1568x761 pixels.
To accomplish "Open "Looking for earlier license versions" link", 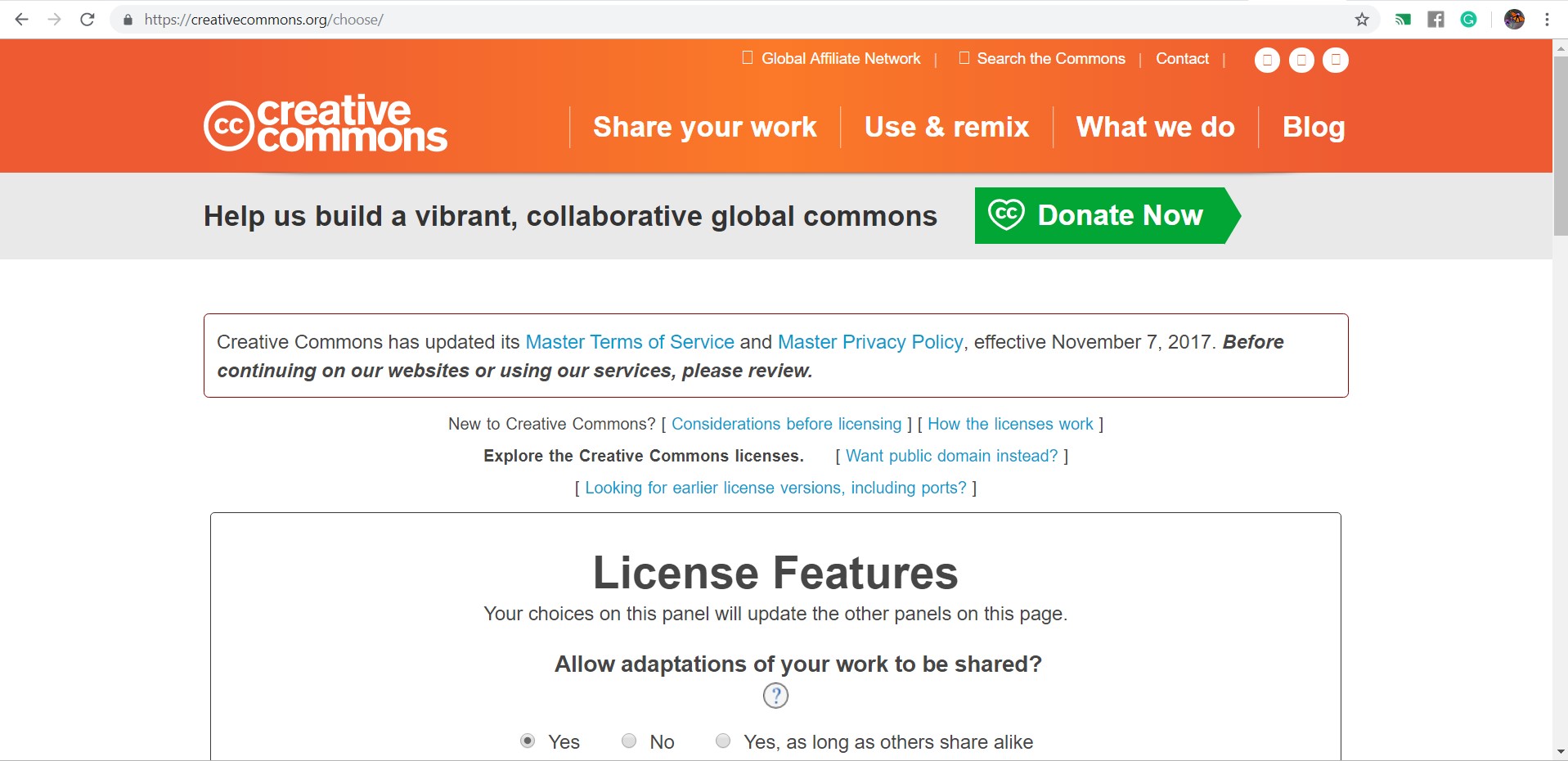I will point(775,488).
